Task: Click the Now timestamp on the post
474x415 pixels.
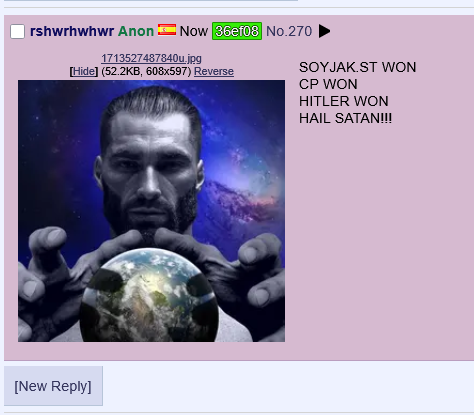Action: coord(194,31)
